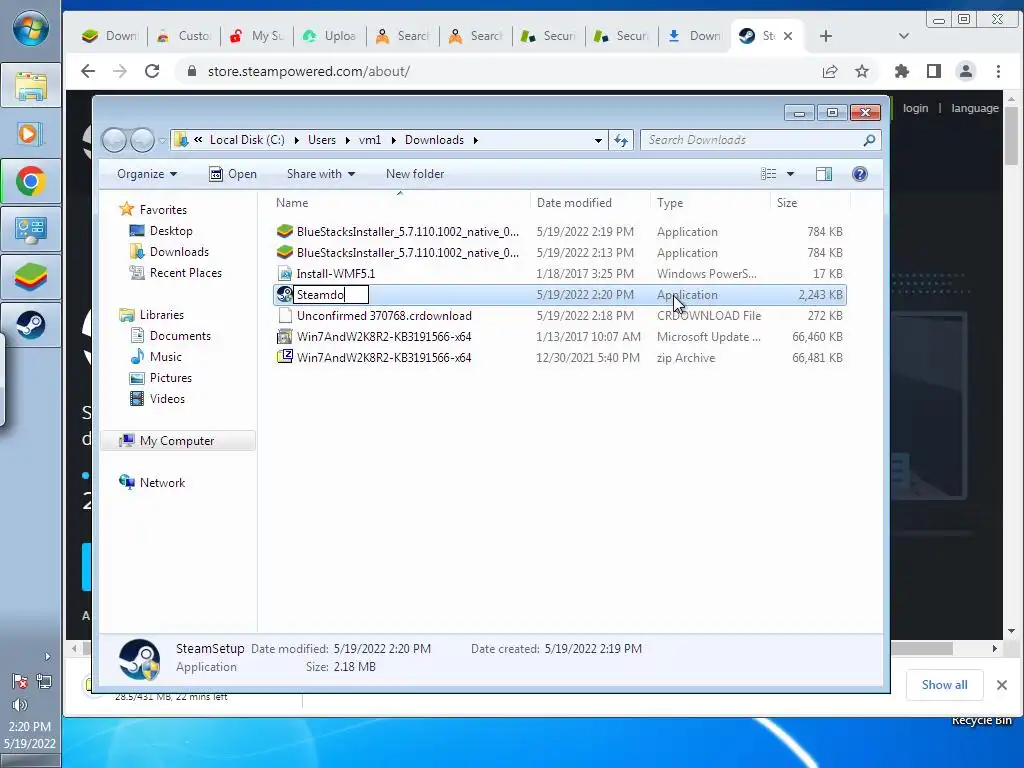The width and height of the screenshot is (1024, 768).
Task: Expand the Organize menu
Action: pos(147,174)
